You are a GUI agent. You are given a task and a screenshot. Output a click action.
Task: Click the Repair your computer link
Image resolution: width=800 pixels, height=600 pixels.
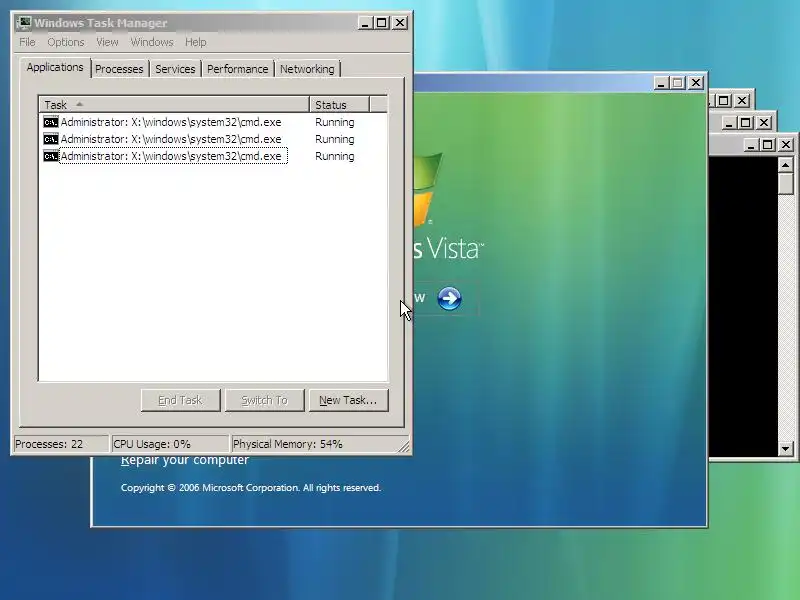tap(185, 460)
